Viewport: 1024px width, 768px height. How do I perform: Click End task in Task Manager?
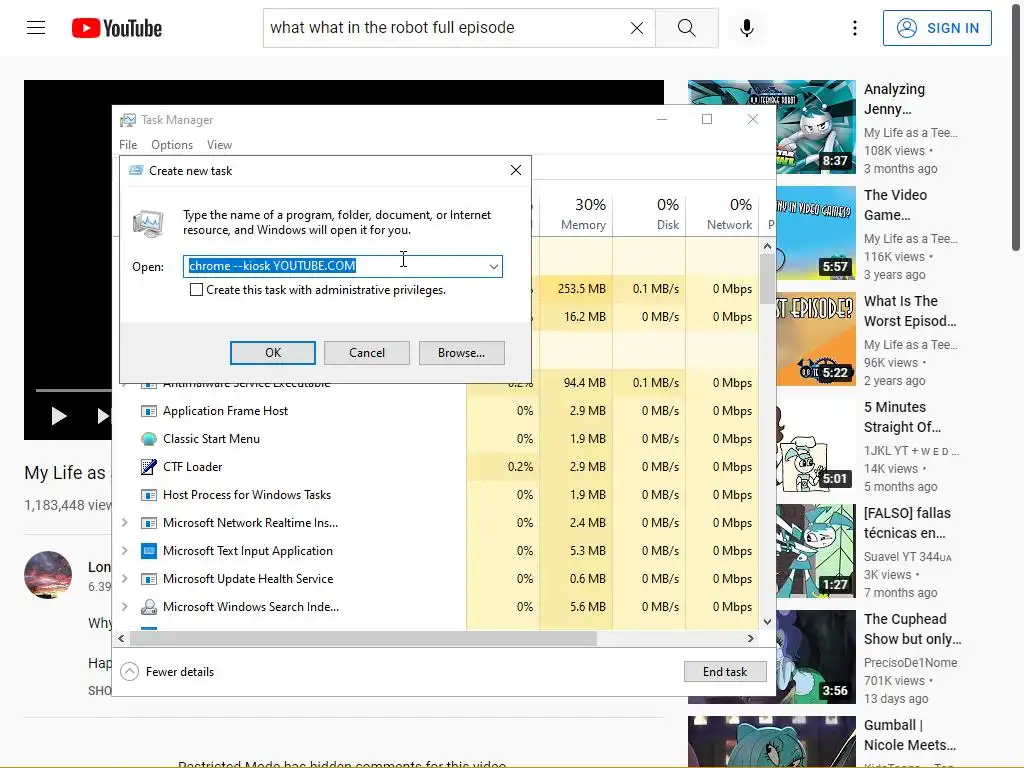click(x=725, y=671)
